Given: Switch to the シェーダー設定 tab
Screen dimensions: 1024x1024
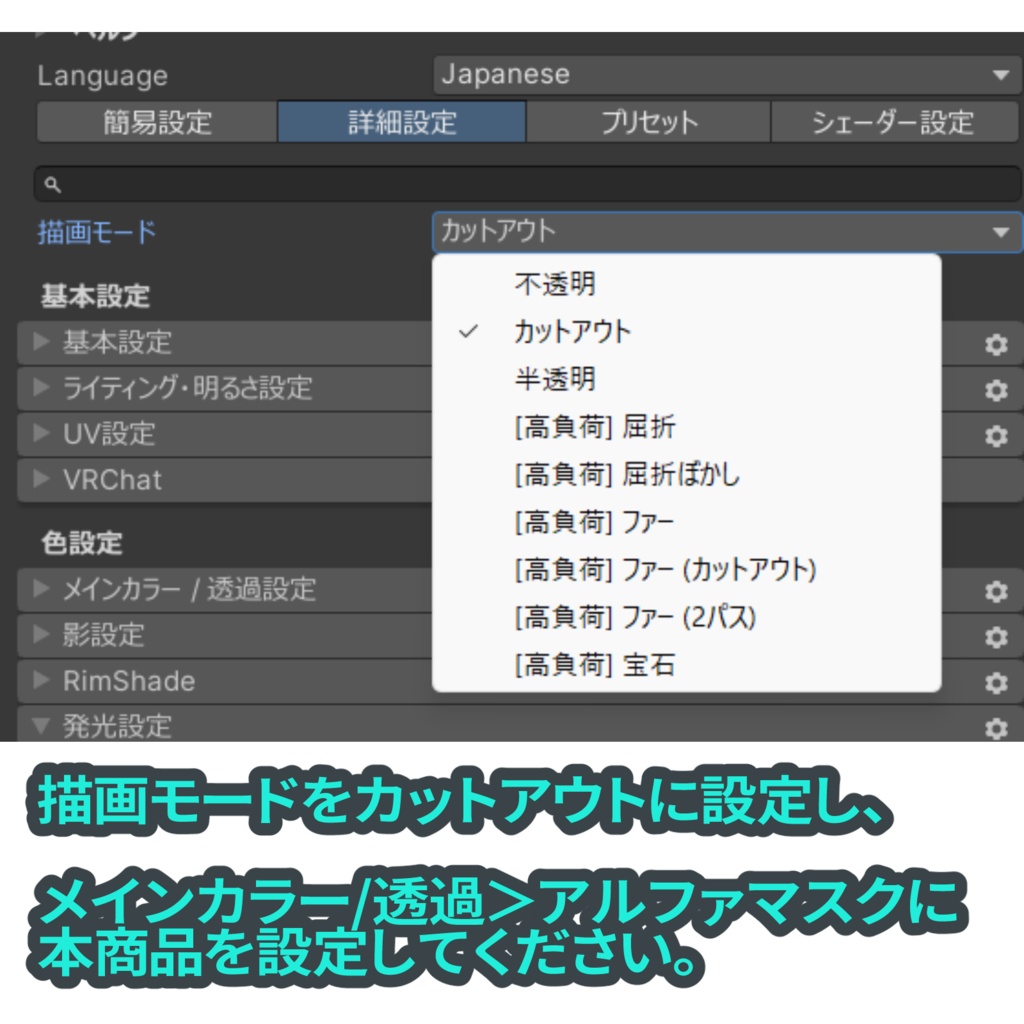Looking at the screenshot, I should pyautogui.click(x=894, y=122).
